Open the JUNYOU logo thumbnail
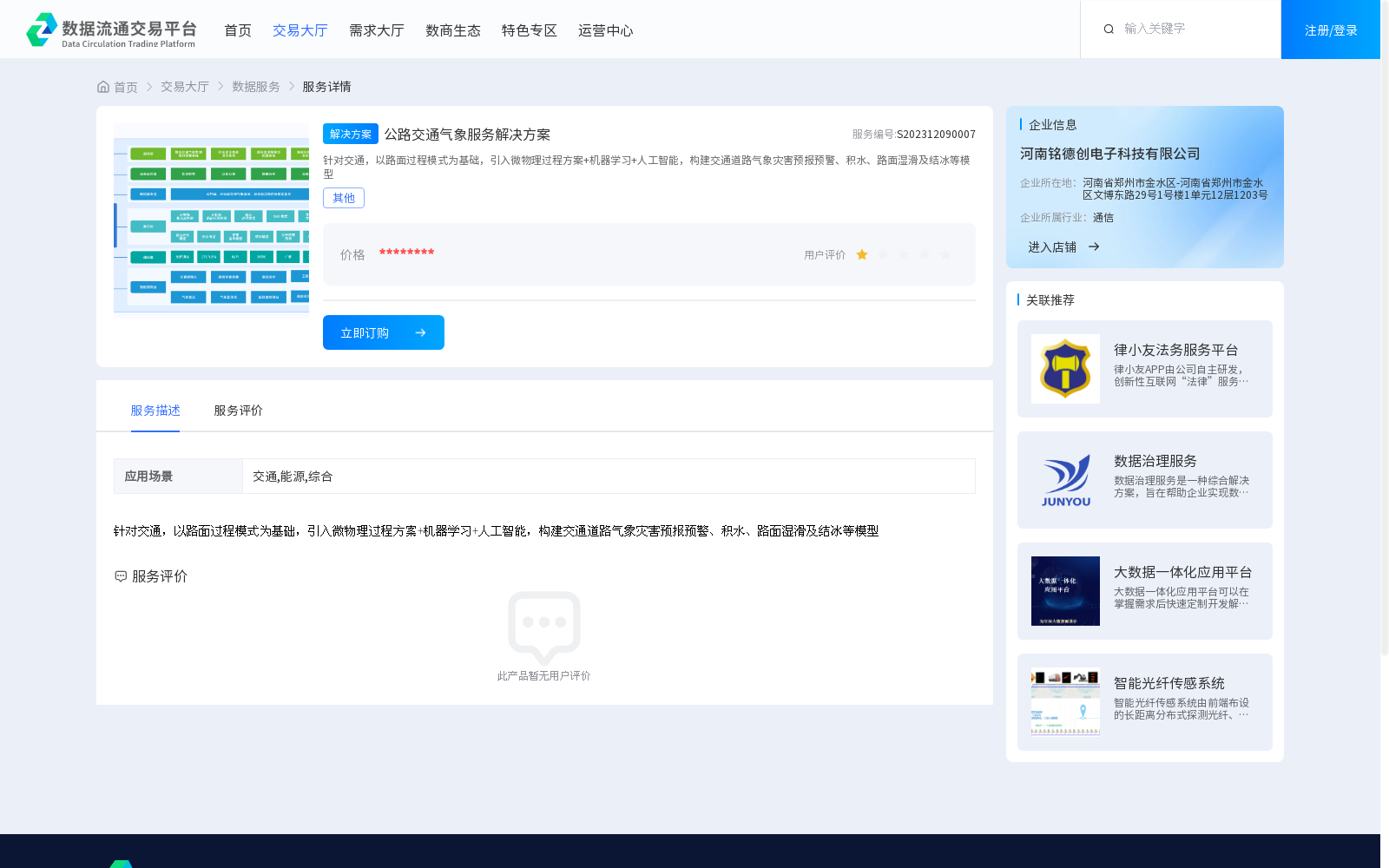Screen dimensions: 1389x868 click(1065, 480)
